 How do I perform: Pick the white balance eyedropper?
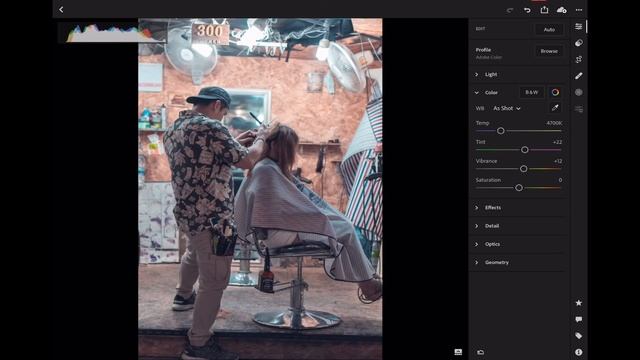tap(555, 108)
